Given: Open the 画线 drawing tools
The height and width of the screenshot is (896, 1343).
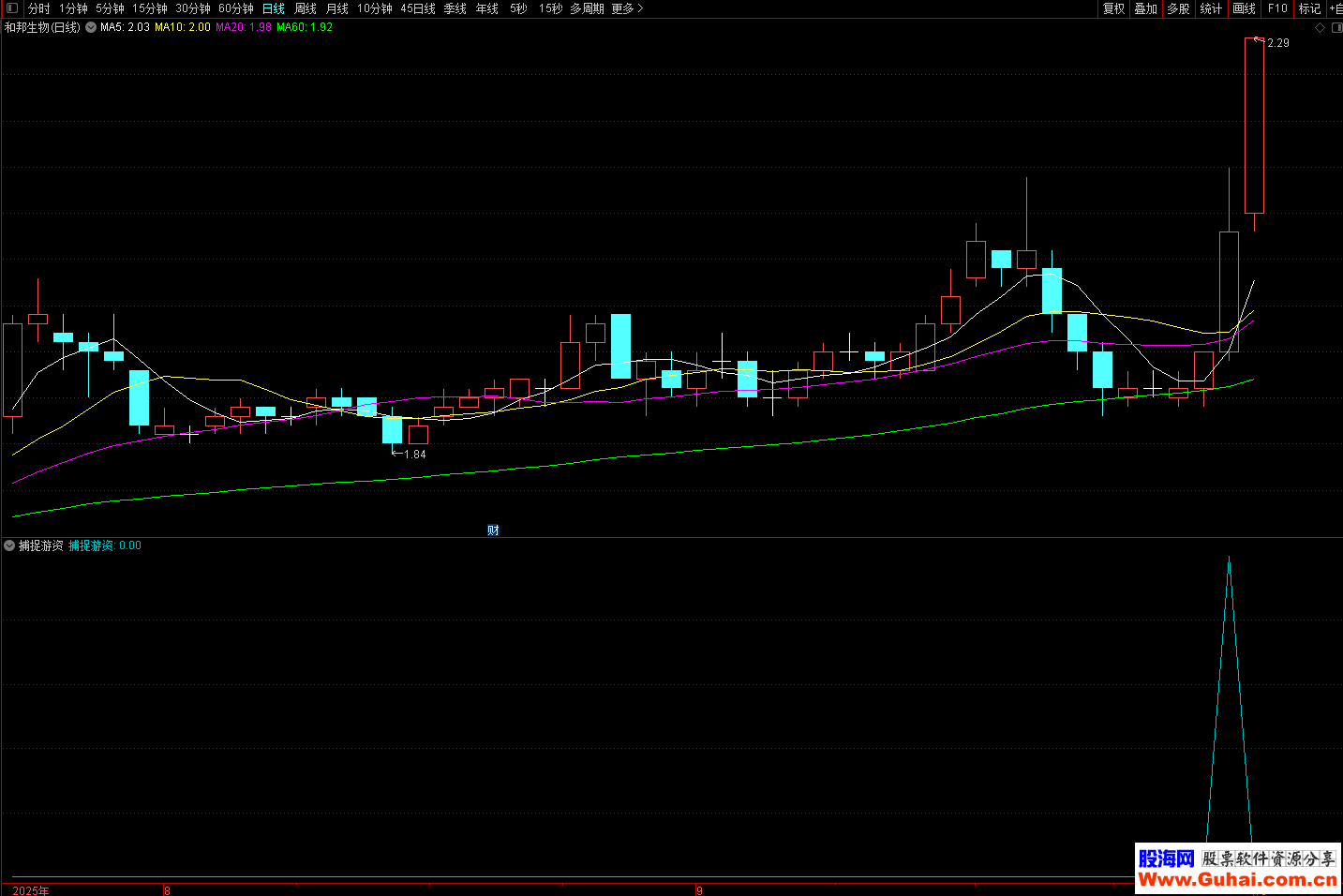Looking at the screenshot, I should coord(1244,8).
